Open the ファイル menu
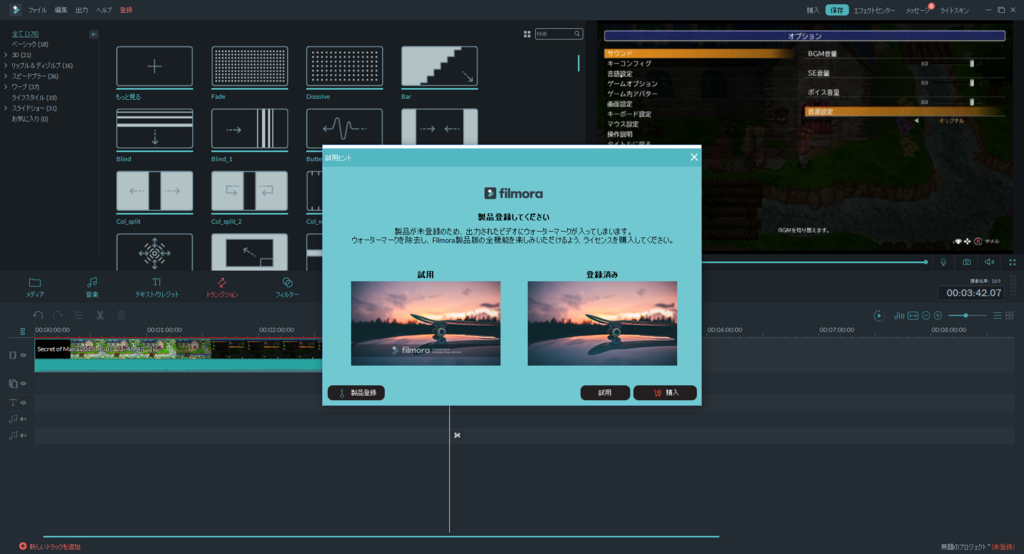 tap(37, 10)
